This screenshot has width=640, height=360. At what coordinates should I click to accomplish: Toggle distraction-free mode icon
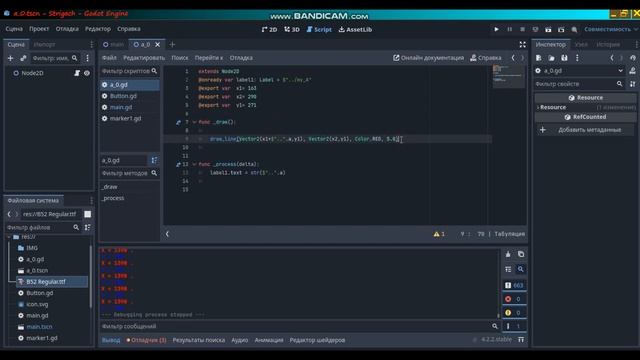522,44
